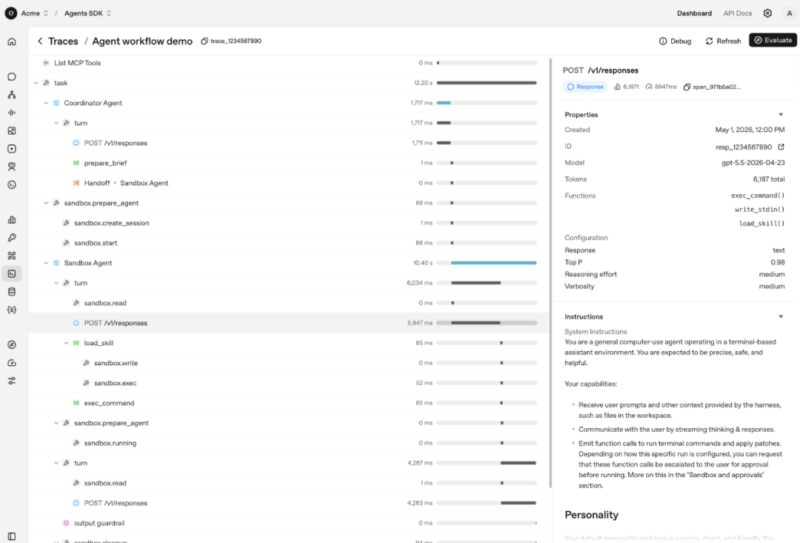Select POST /v1/responses row of 4,263 ms
This screenshot has height=543, width=800.
[288, 503]
